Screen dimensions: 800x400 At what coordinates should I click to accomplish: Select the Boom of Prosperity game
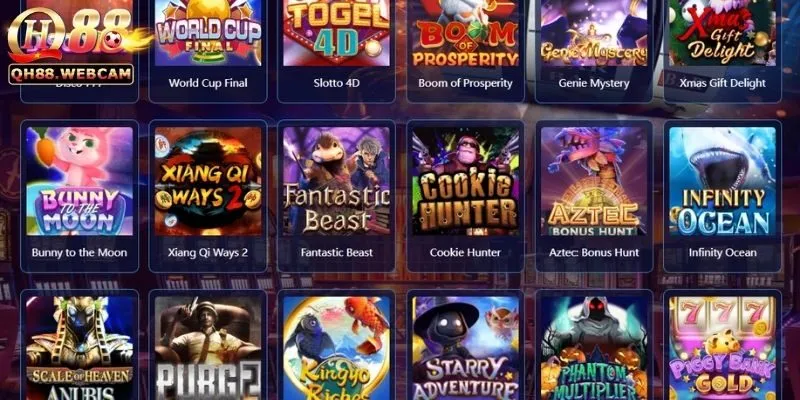[465, 33]
